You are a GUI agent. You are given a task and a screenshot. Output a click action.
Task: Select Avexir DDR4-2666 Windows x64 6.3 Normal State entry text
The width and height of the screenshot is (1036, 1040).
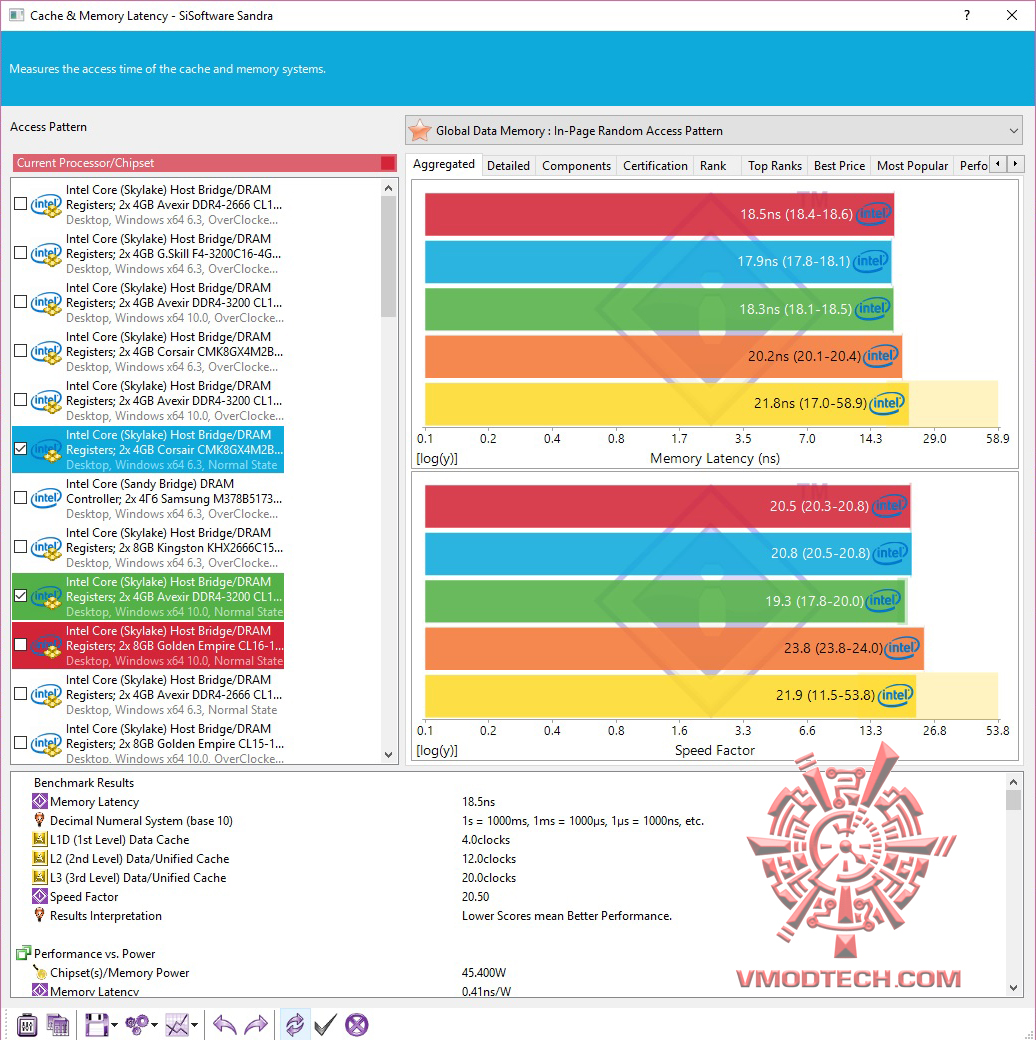pos(174,694)
